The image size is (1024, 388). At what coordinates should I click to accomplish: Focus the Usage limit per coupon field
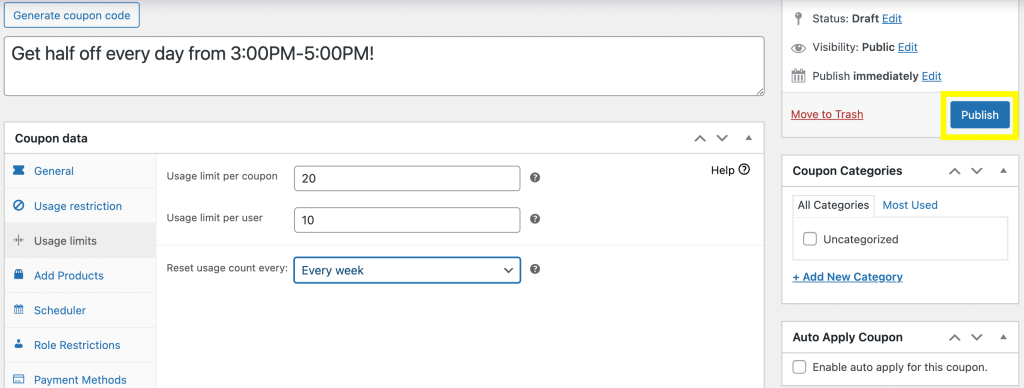[407, 178]
